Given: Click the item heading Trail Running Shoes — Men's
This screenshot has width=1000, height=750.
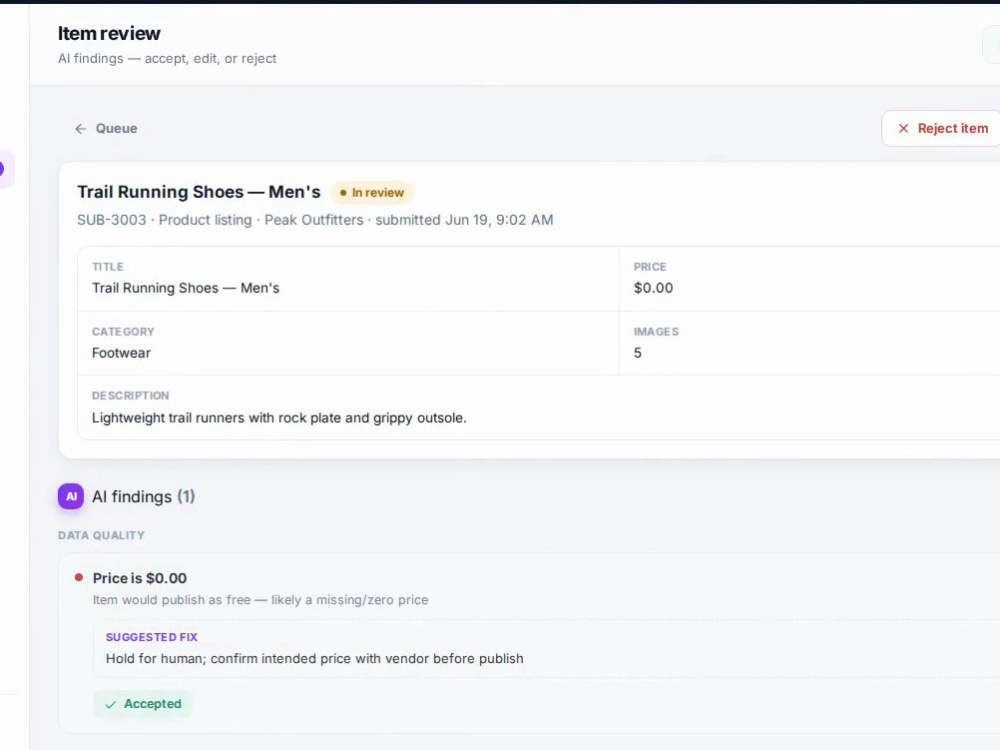Looking at the screenshot, I should [199, 192].
